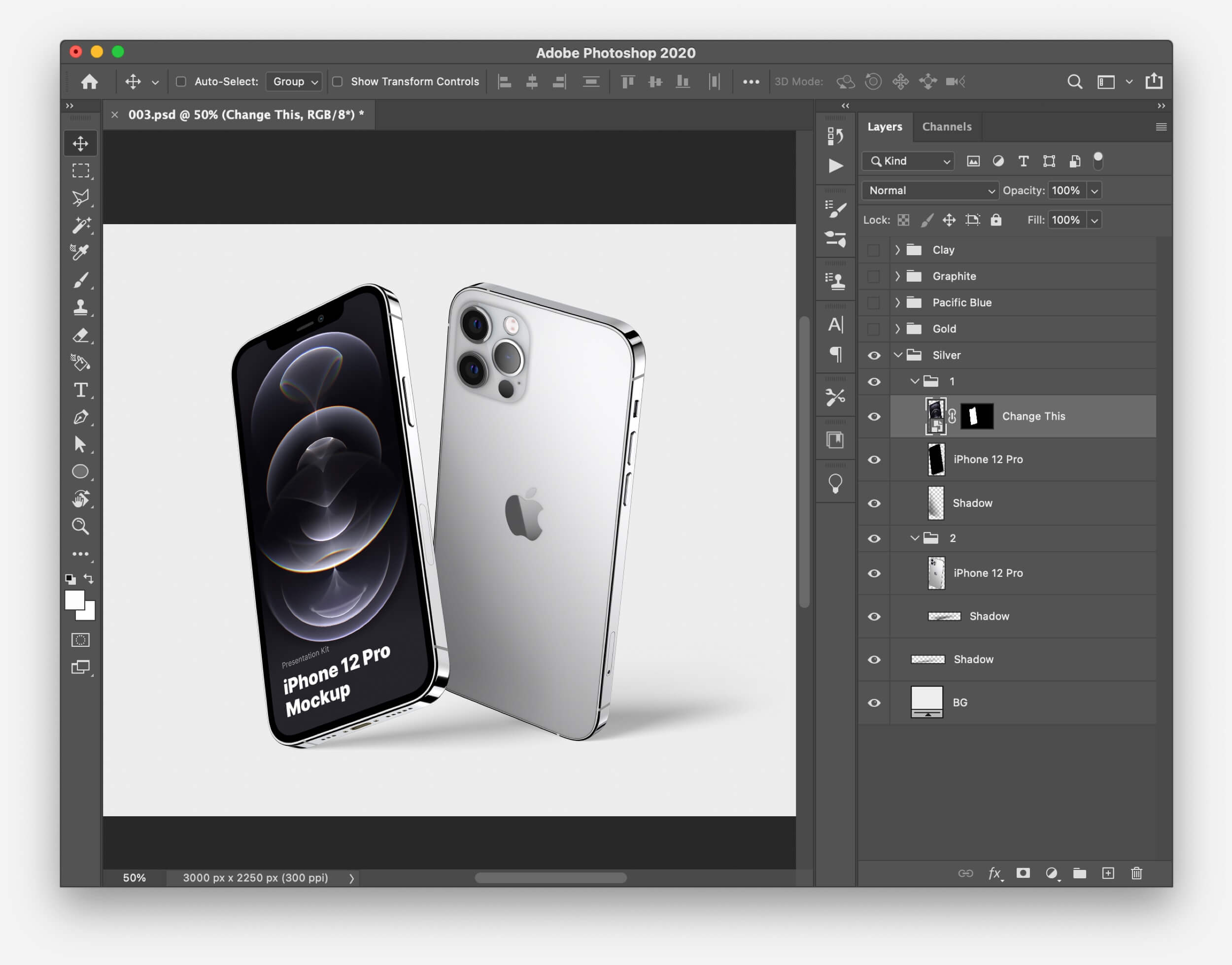Open the Actions panel play icon
This screenshot has height=965, width=1232.
[x=835, y=166]
